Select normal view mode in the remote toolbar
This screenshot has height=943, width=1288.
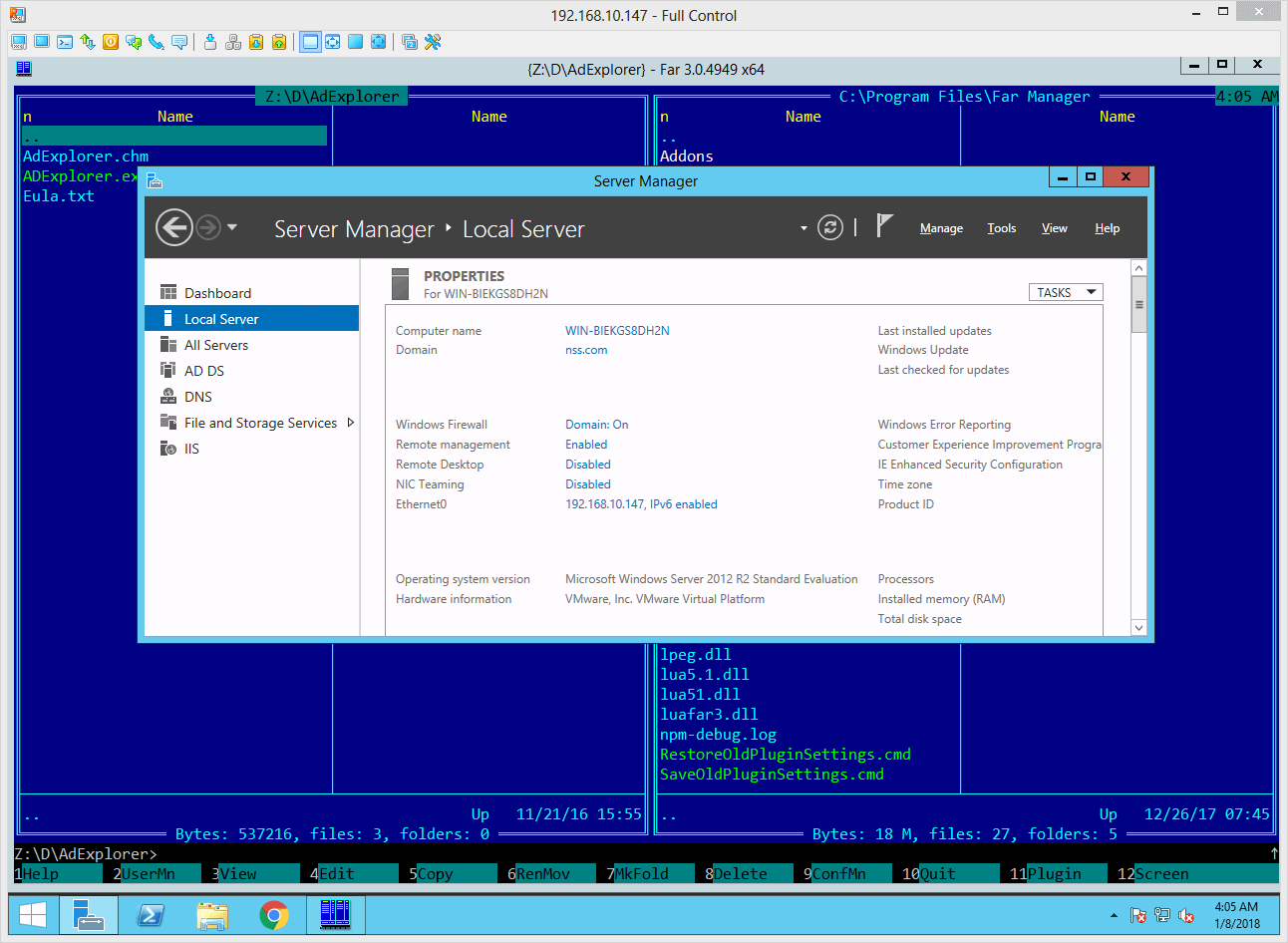pos(310,42)
